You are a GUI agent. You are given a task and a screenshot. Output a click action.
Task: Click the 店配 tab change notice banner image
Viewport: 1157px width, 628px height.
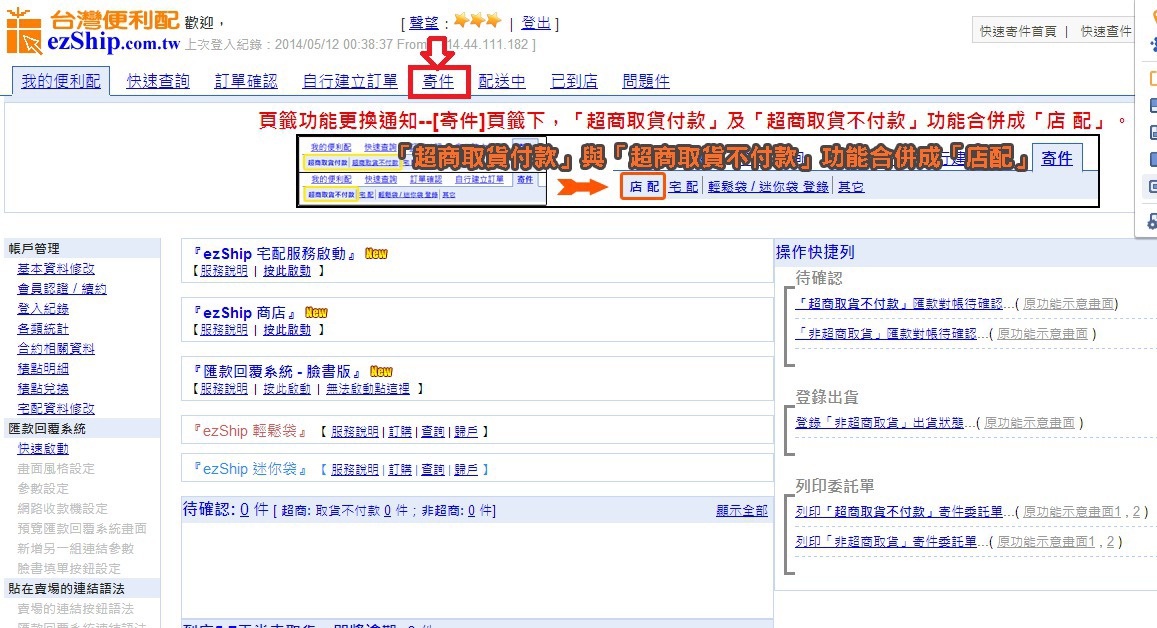tap(697, 170)
